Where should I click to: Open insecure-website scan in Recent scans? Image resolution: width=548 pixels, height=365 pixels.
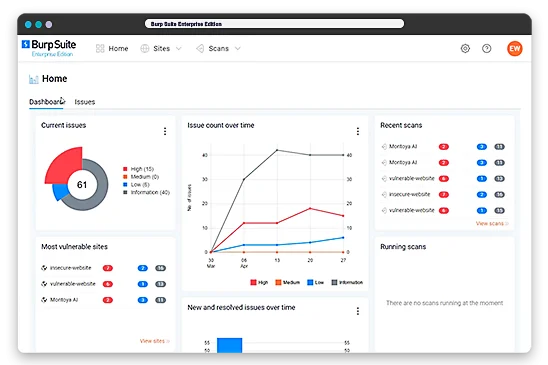point(410,194)
